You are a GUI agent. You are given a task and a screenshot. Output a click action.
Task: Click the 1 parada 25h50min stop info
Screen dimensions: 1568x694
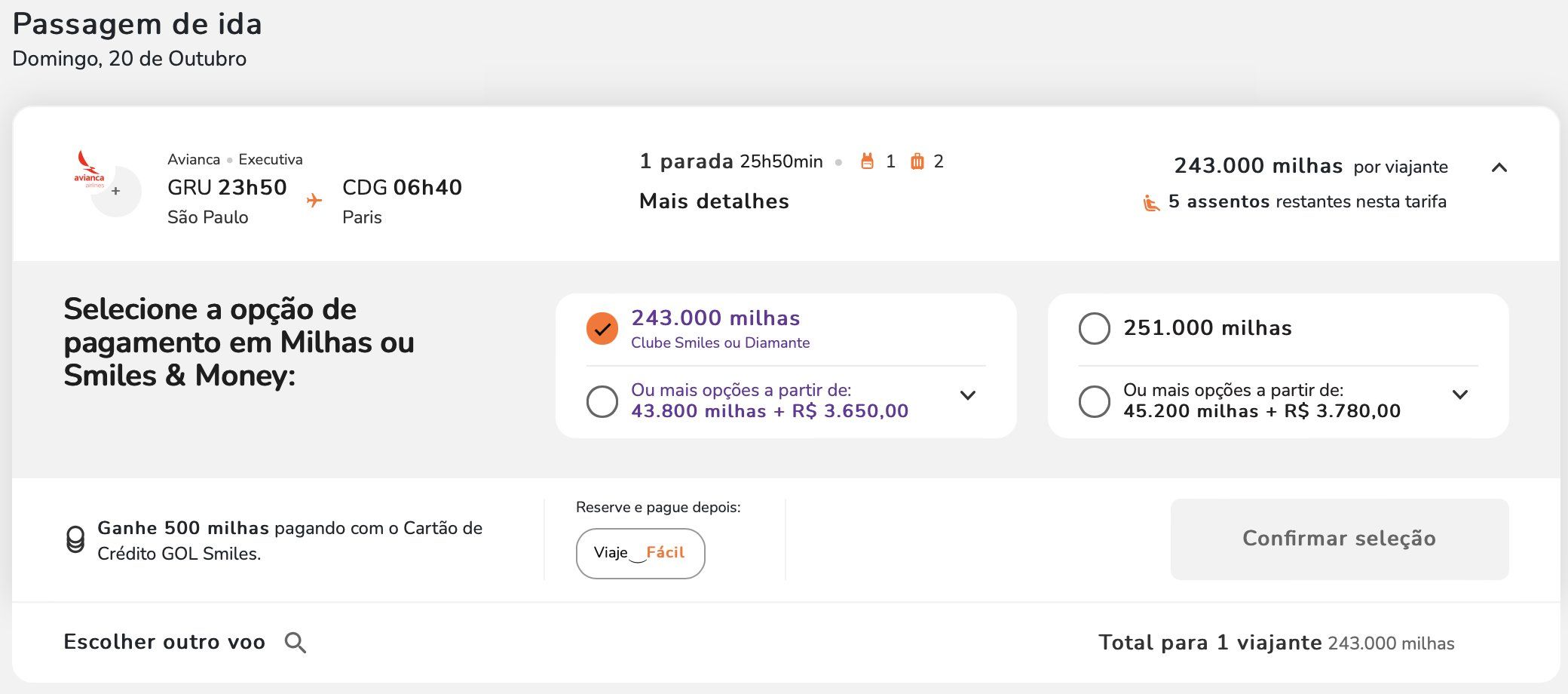[x=731, y=161]
